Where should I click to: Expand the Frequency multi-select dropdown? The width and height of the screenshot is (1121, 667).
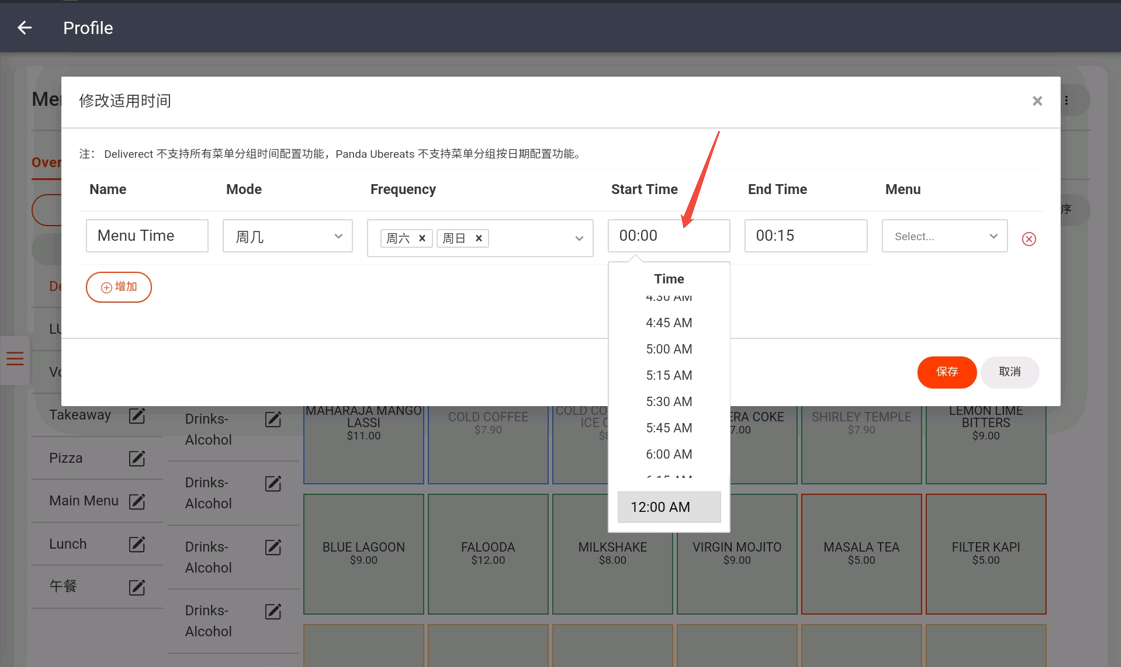coord(578,238)
